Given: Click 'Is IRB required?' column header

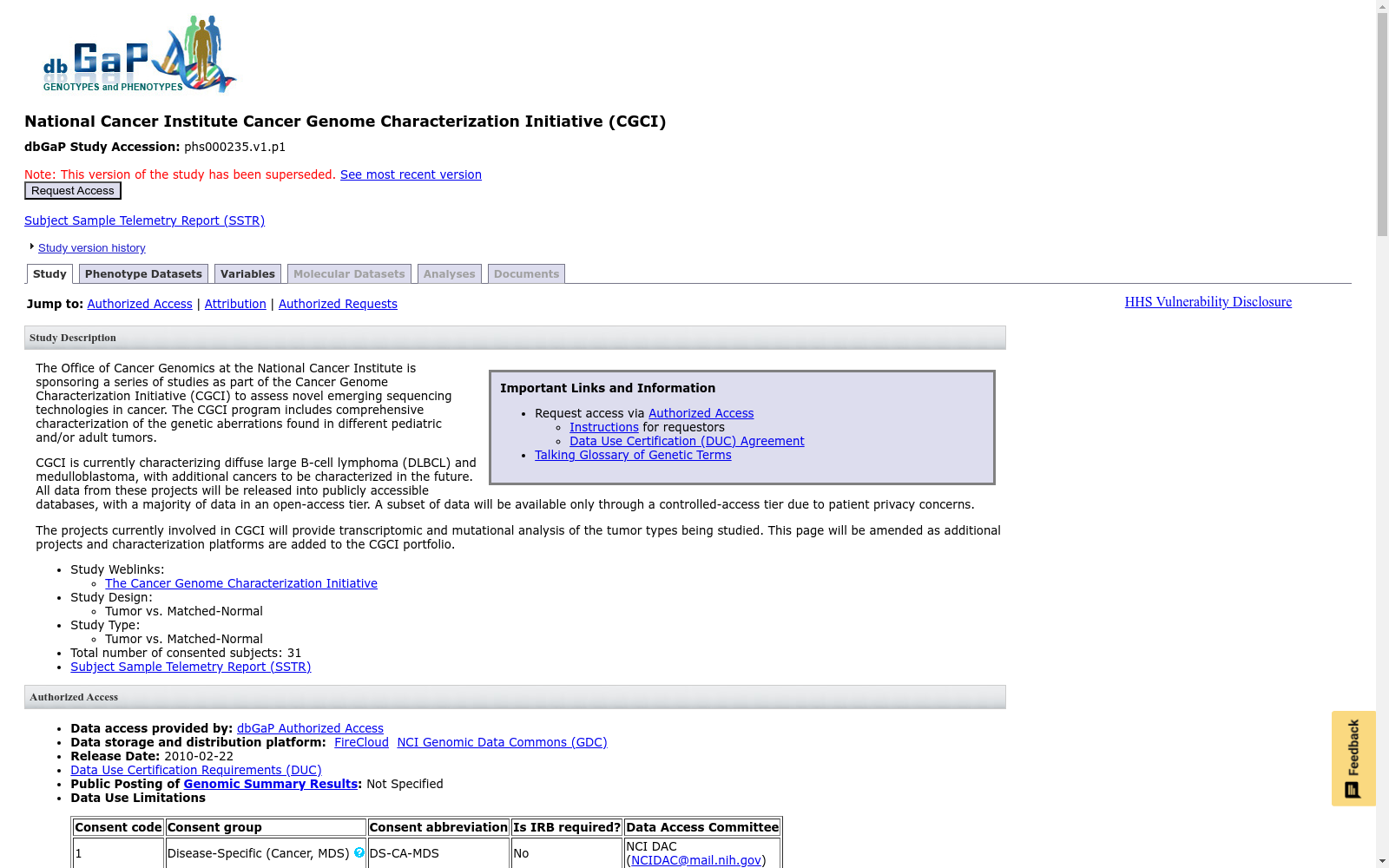Looking at the screenshot, I should pos(566,827).
